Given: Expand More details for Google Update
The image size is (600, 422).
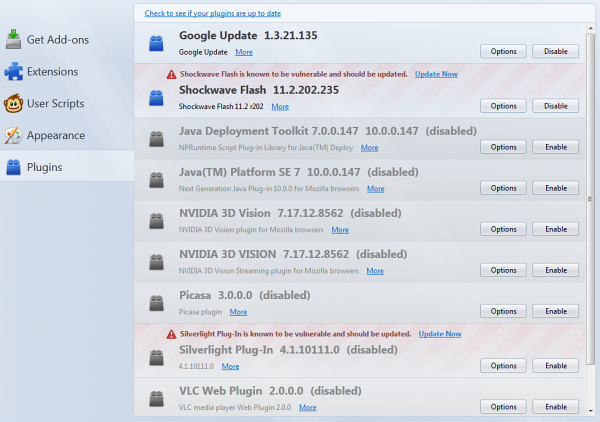Looking at the screenshot, I should [x=244, y=51].
